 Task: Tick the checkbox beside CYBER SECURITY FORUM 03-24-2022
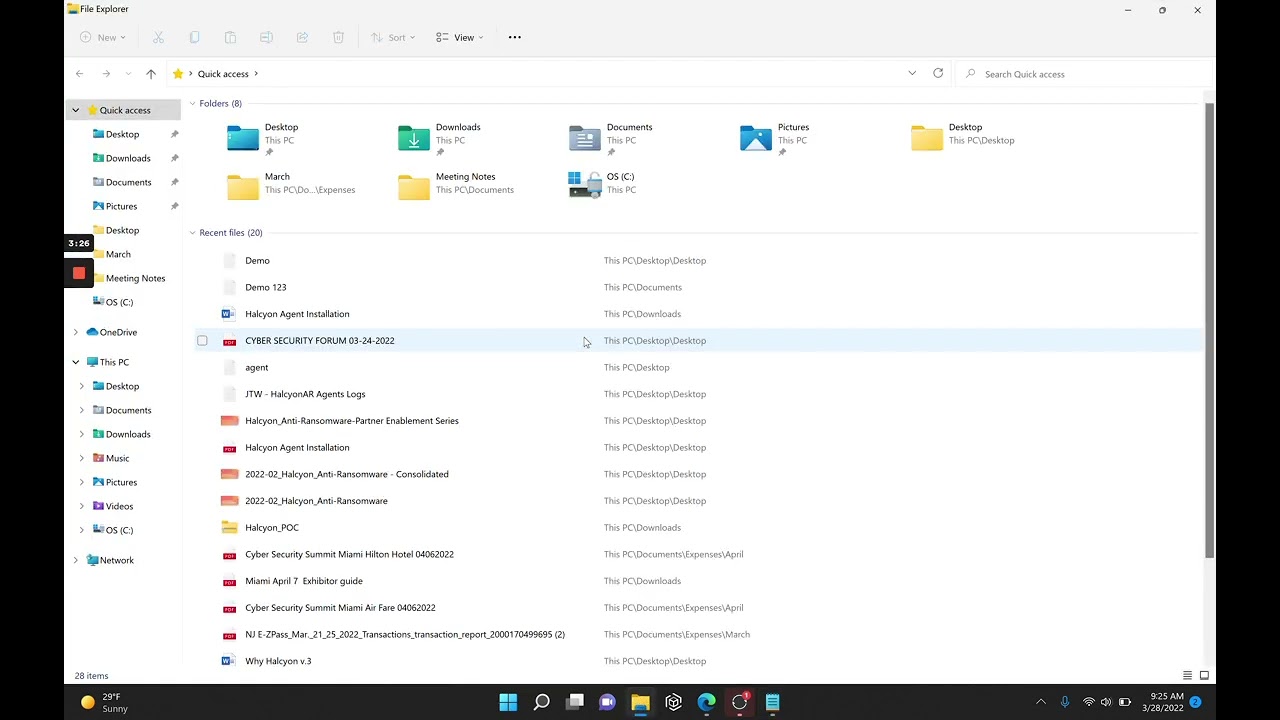202,341
